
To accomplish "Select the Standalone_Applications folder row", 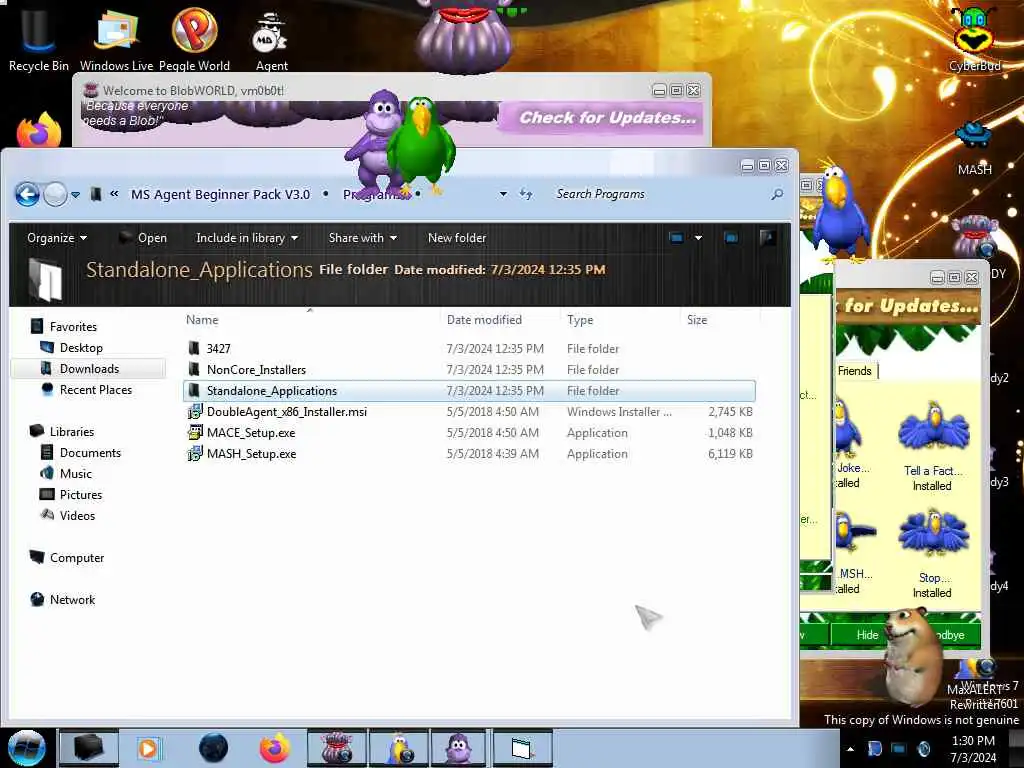I will pos(470,391).
